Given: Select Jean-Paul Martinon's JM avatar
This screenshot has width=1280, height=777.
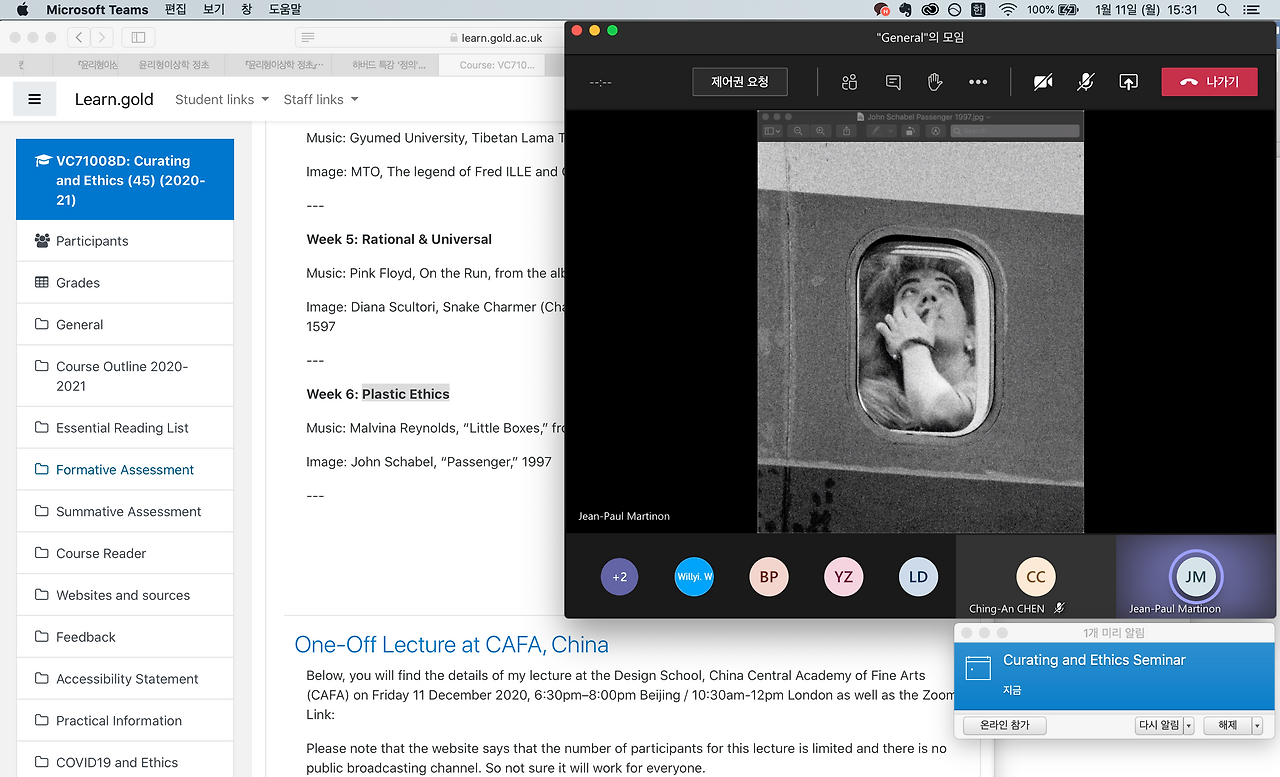Looking at the screenshot, I should click(1196, 577).
